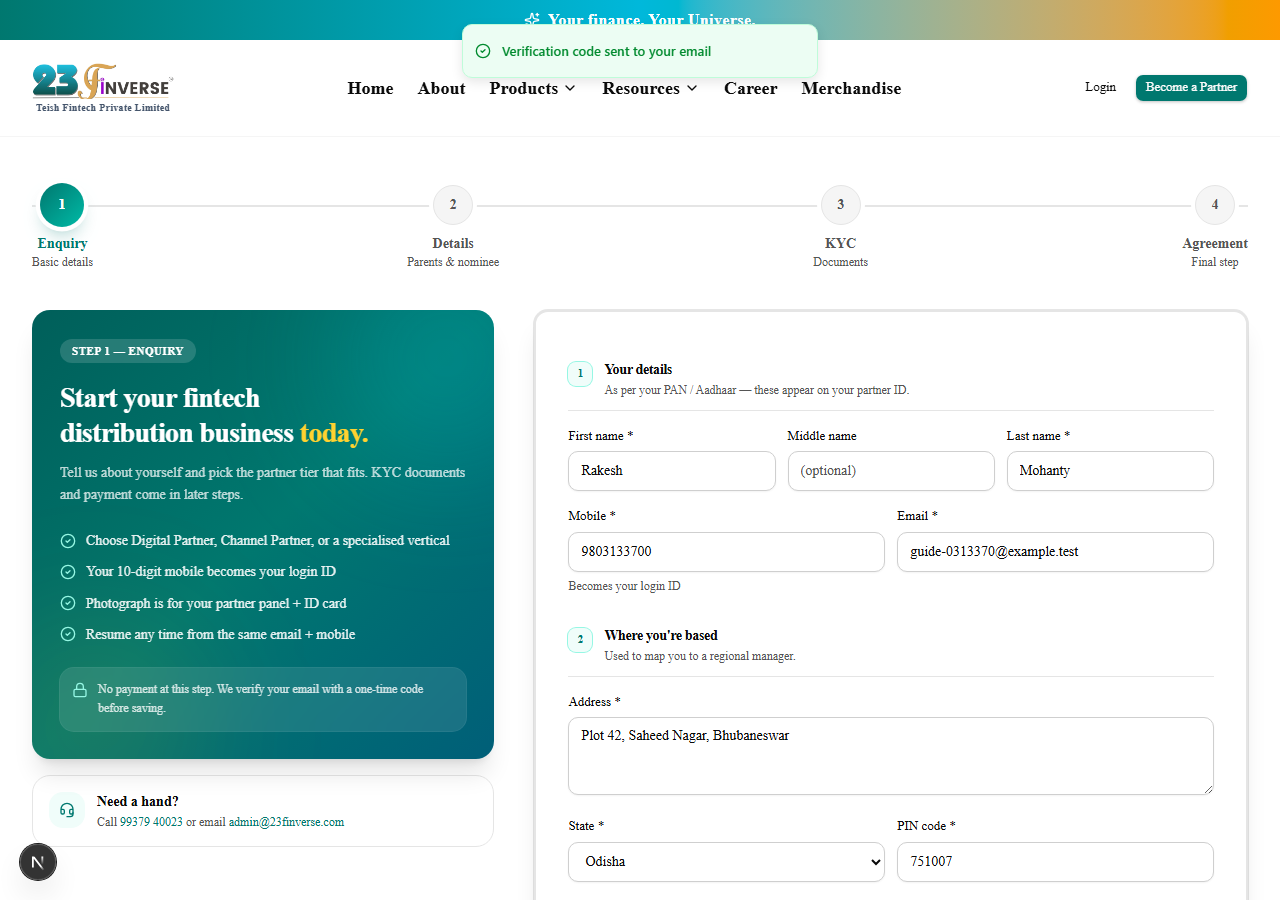The height and width of the screenshot is (900, 1280).
Task: Visit the Merchandise page
Action: point(851,88)
